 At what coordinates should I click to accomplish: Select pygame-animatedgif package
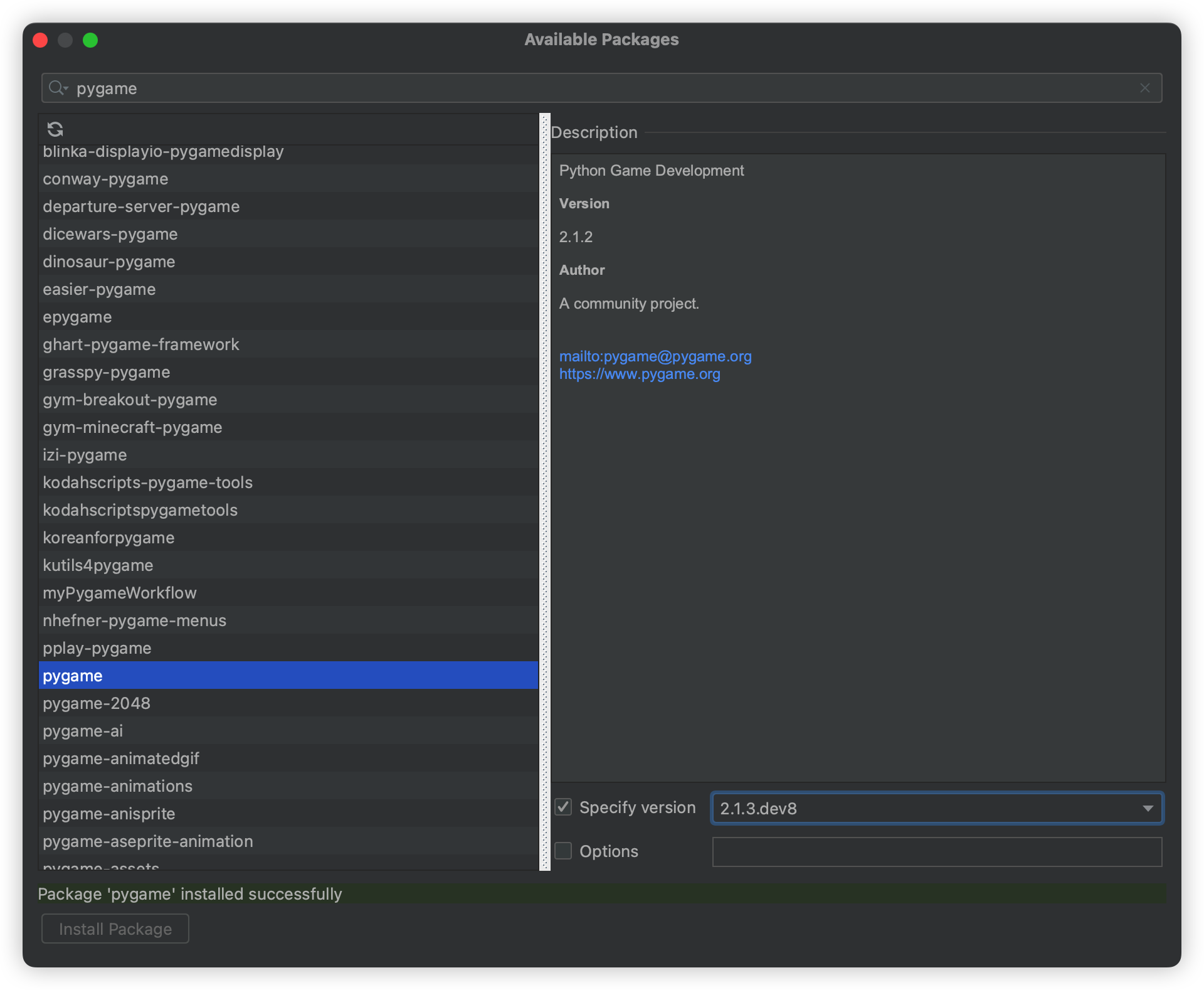click(x=288, y=758)
